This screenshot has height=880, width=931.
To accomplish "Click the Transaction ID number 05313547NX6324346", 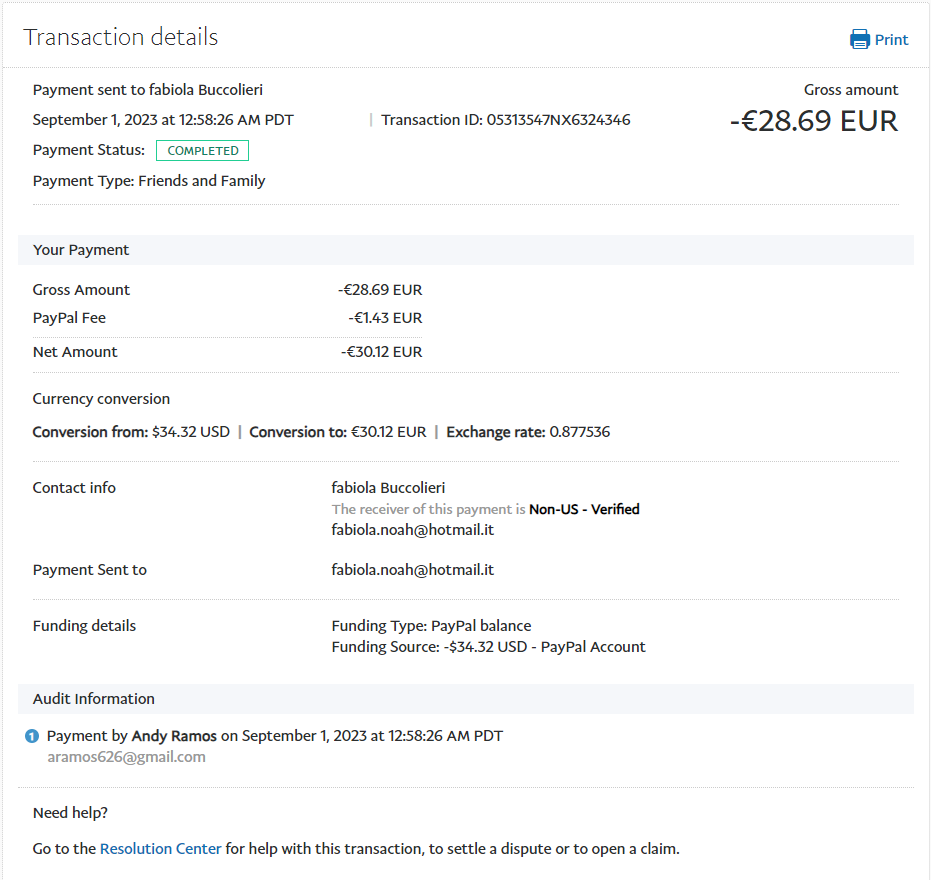I will pyautogui.click(x=558, y=120).
